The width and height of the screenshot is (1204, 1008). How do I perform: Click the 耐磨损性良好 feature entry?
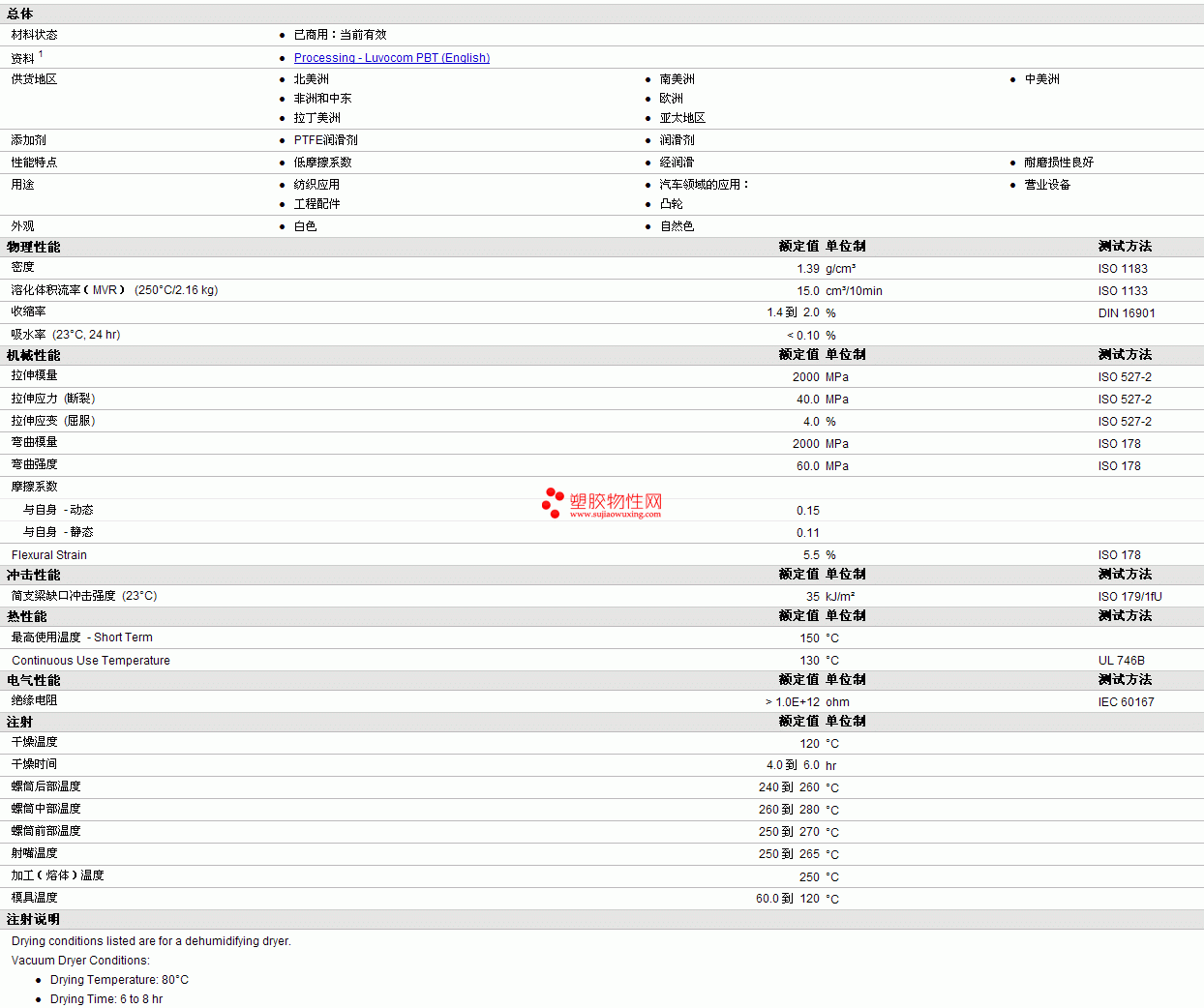1059,163
